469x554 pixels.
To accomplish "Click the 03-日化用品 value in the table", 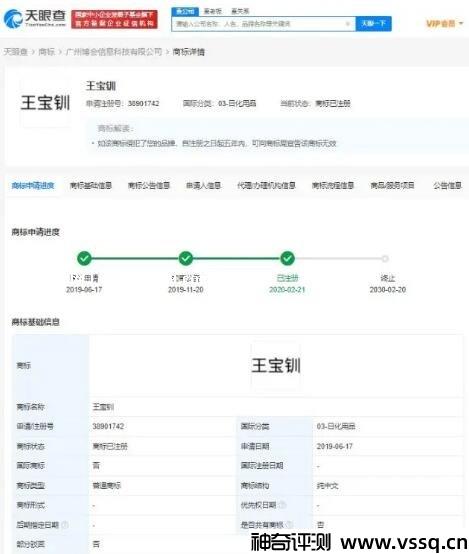I will [x=336, y=426].
